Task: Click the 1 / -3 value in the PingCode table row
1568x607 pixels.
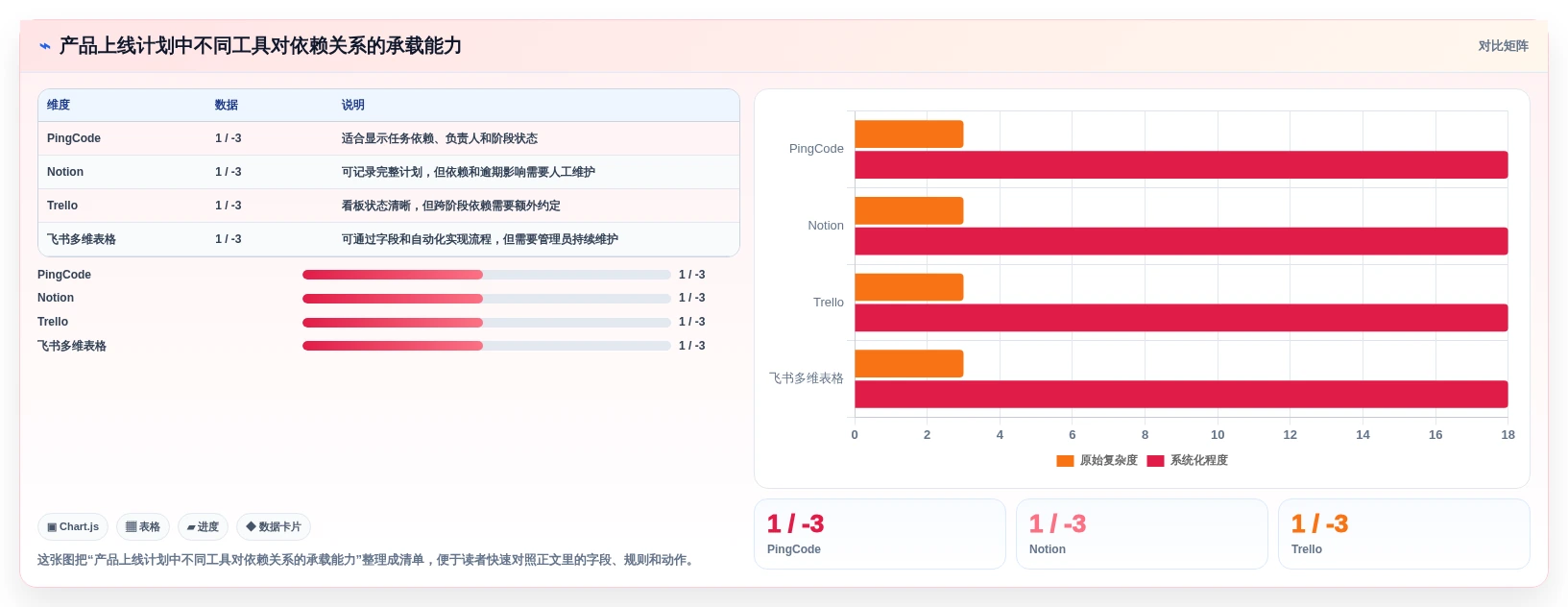Action: coord(229,138)
